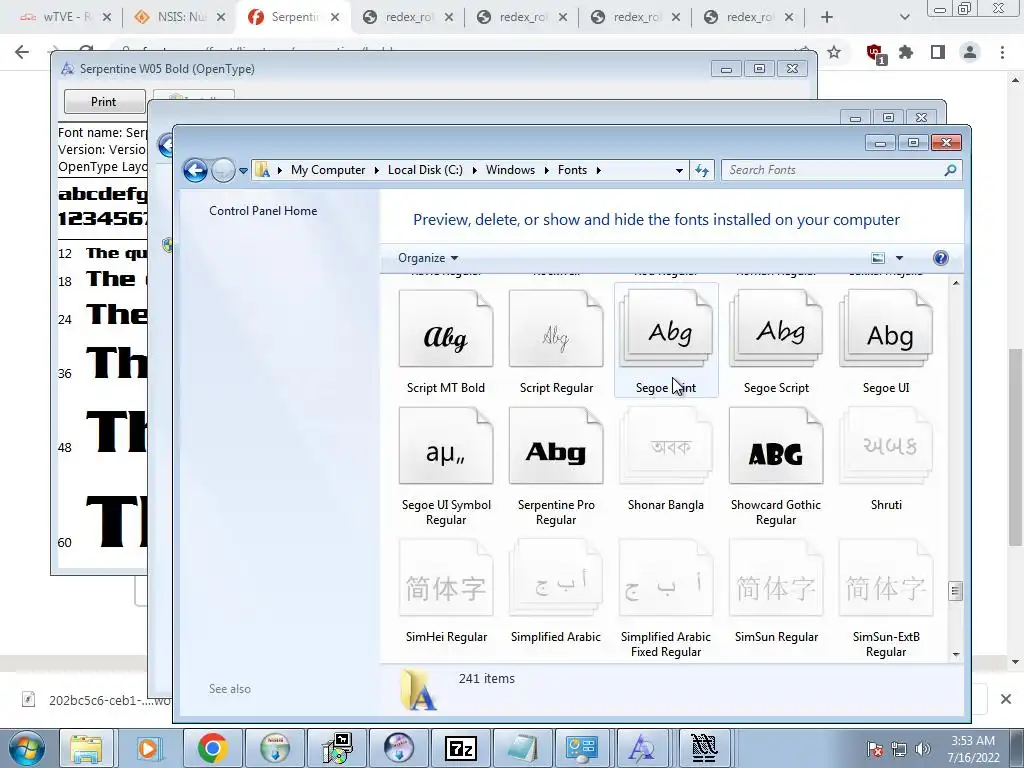Open Windows Start menu

tap(25, 748)
